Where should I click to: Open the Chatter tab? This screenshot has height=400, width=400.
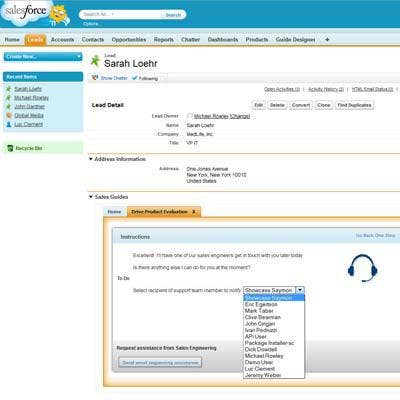[190, 39]
